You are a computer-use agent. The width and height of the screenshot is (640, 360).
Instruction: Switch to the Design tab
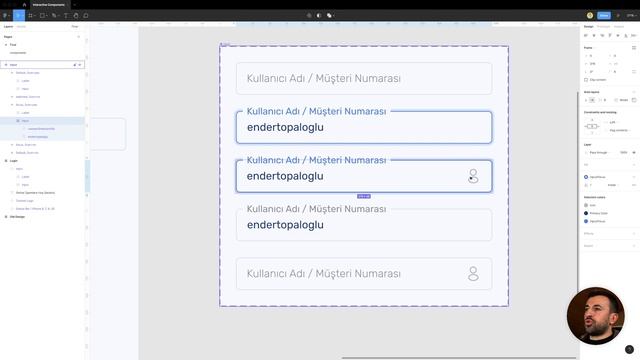[x=589, y=27]
